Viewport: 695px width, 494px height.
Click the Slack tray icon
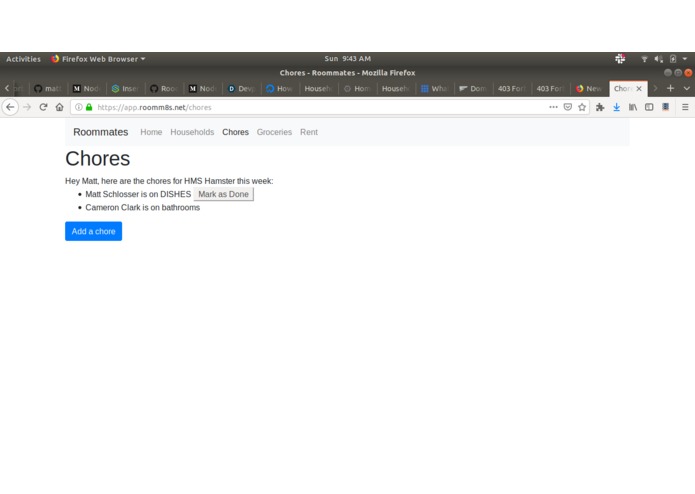(x=620, y=59)
